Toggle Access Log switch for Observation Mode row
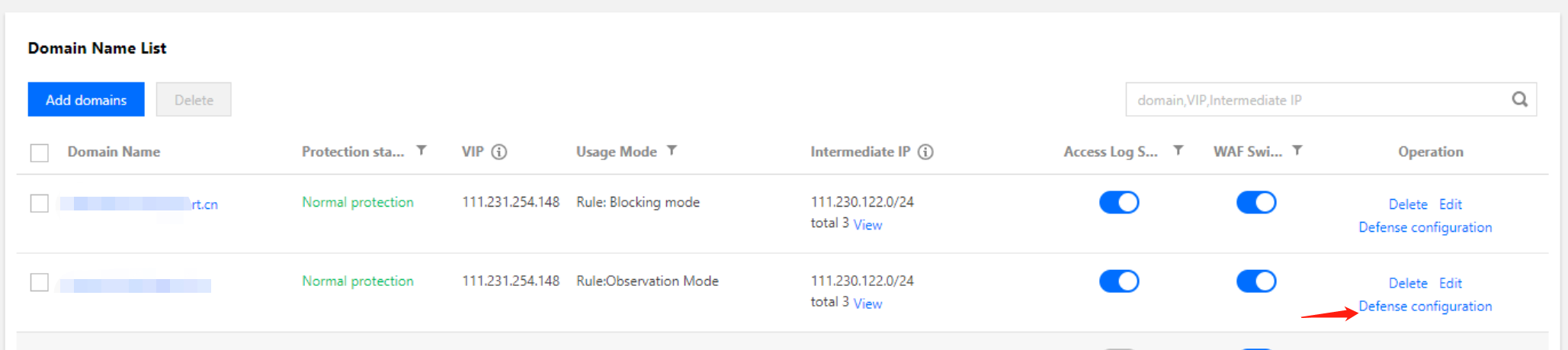1568x350 pixels. [1119, 281]
